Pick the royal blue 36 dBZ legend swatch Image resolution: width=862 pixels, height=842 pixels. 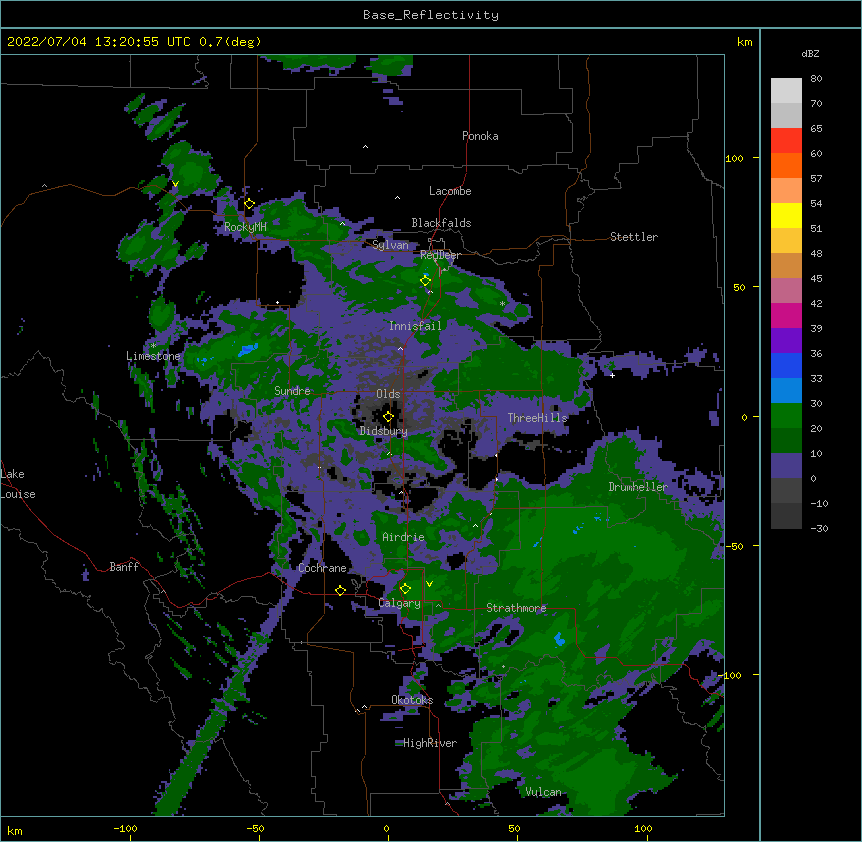[786, 365]
